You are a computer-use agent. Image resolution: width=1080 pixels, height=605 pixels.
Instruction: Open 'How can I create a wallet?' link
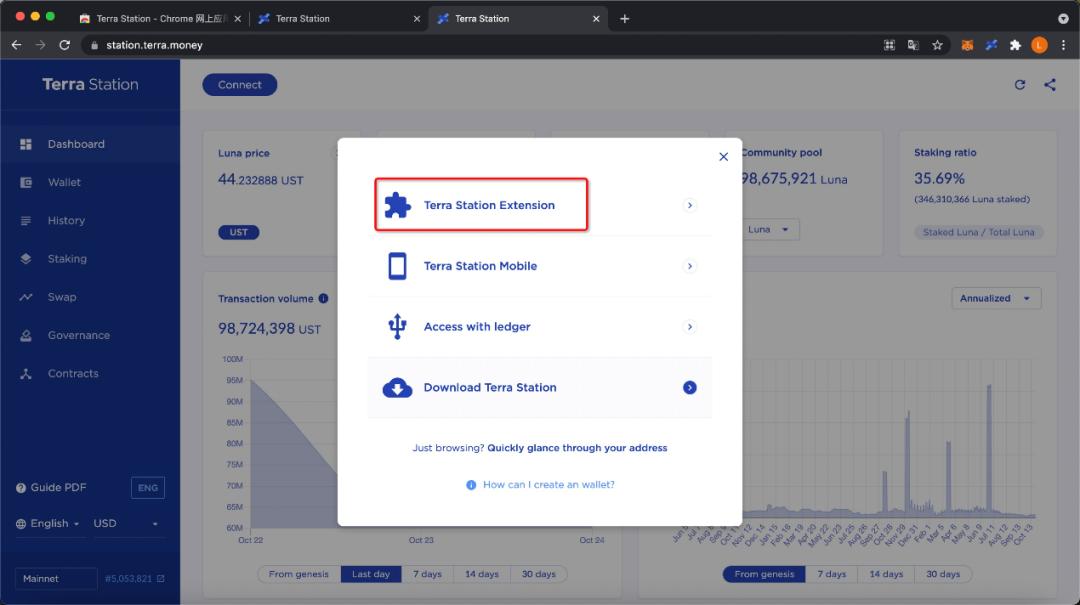pyautogui.click(x=548, y=485)
